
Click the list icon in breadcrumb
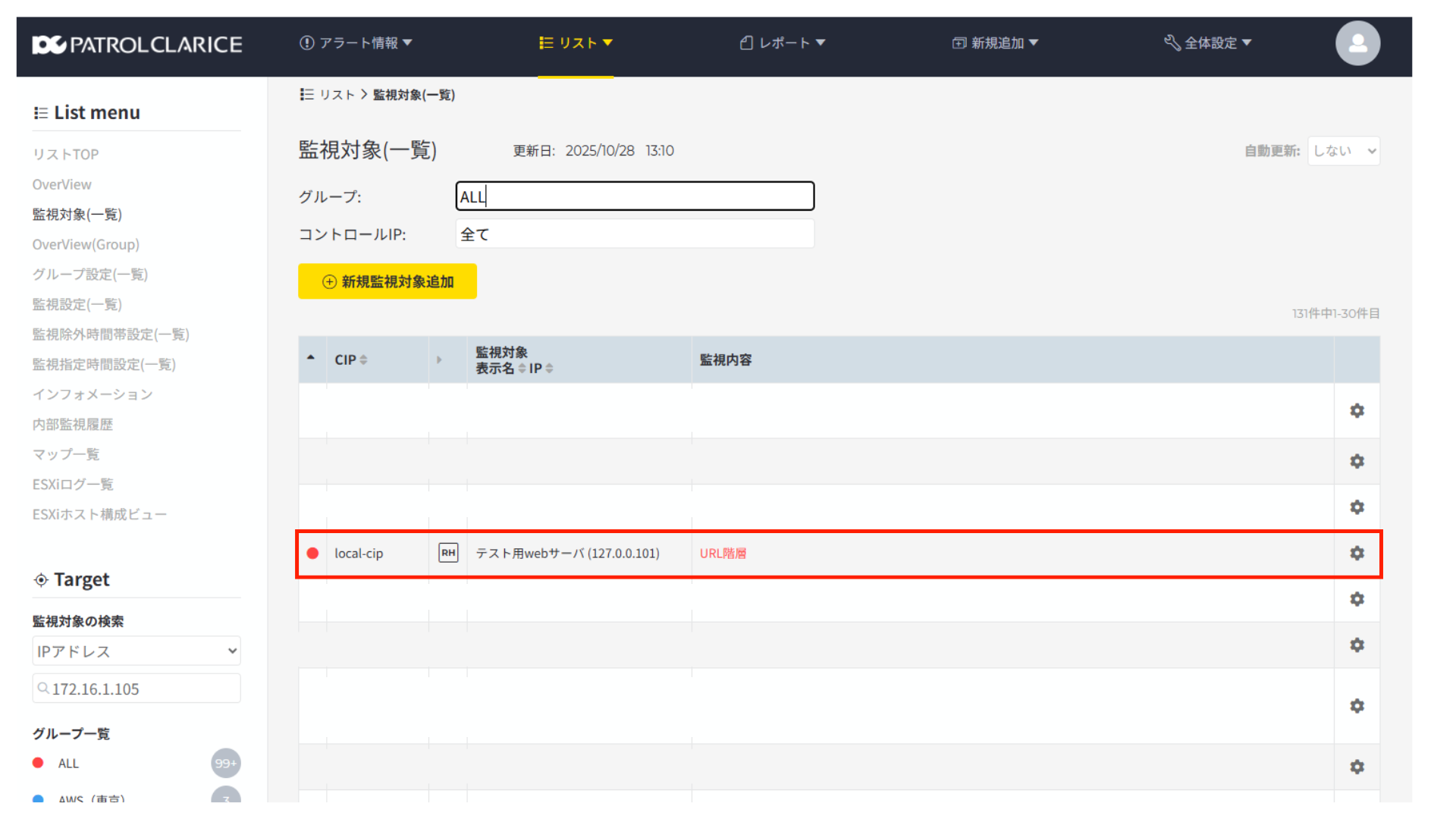coord(306,95)
